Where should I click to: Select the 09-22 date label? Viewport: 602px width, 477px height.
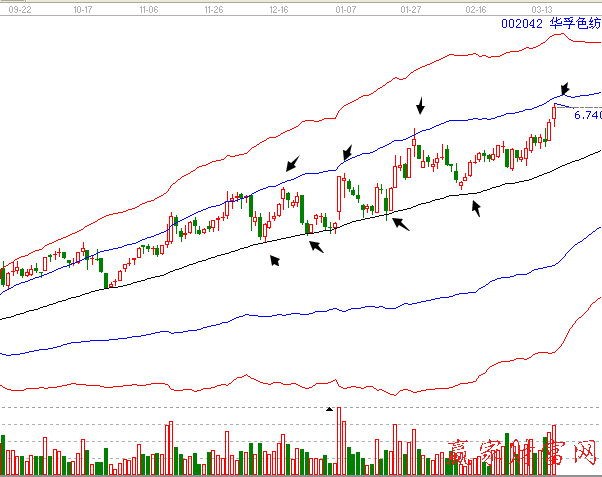pyautogui.click(x=21, y=6)
